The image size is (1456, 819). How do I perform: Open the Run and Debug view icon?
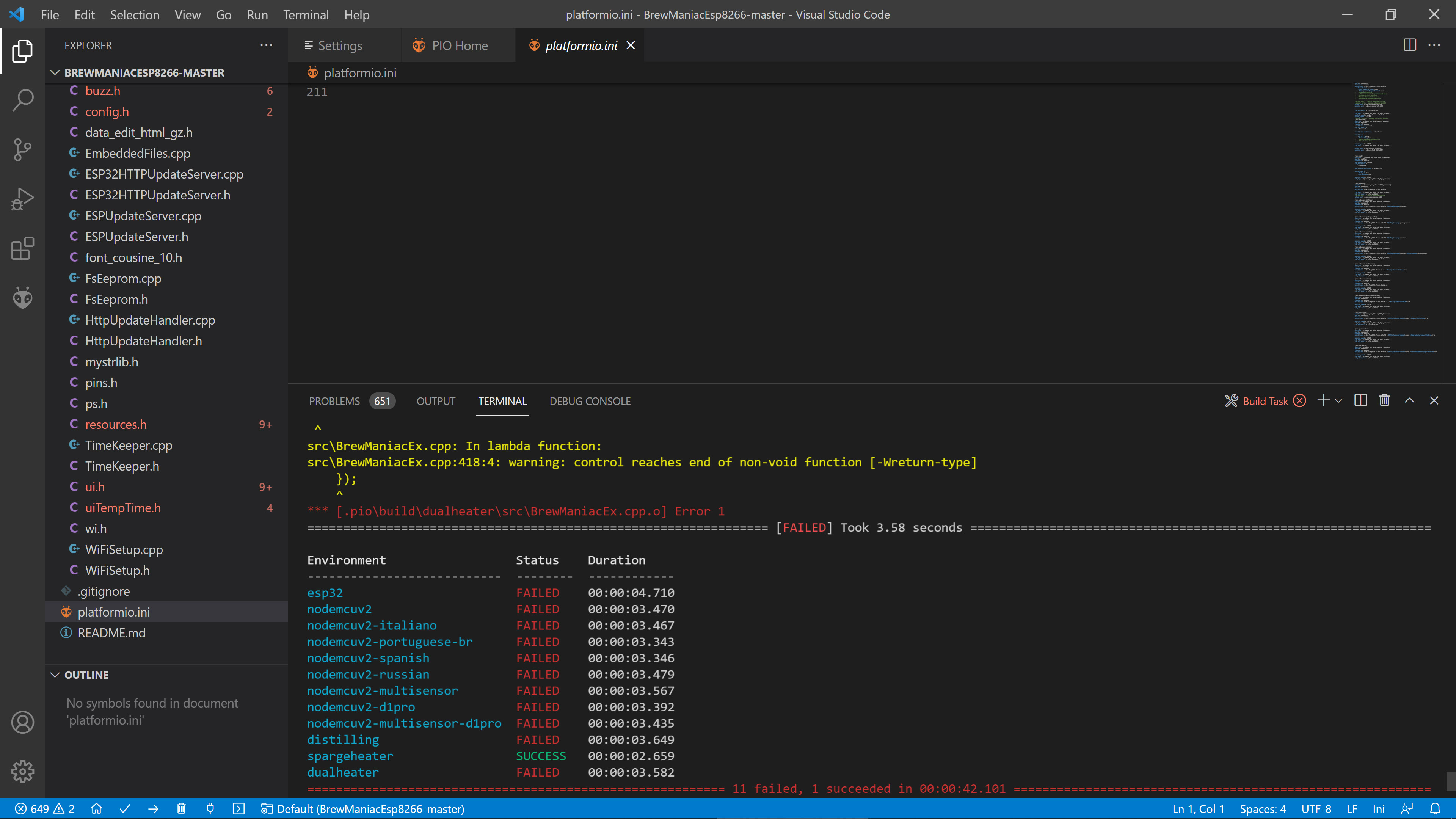[23, 199]
